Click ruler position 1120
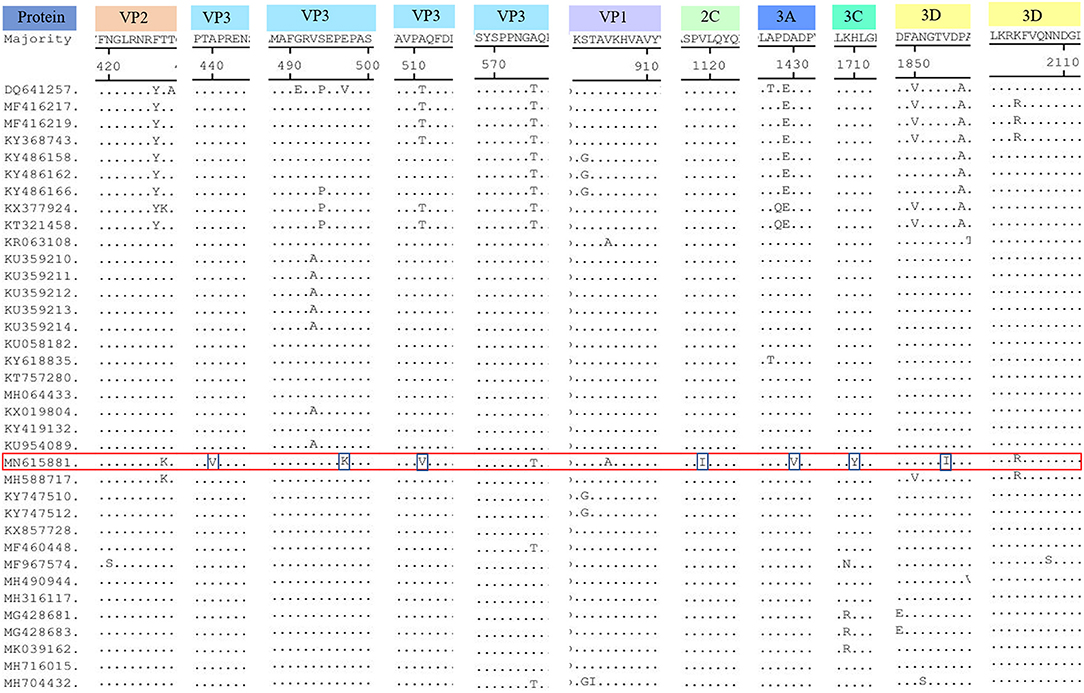 [x=709, y=66]
